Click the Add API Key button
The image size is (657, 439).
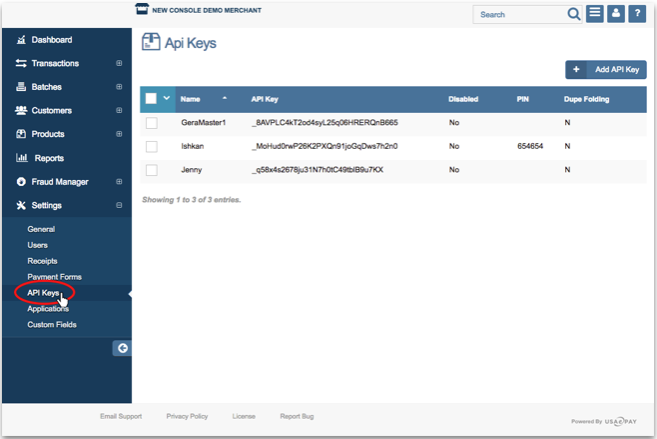[x=606, y=69]
